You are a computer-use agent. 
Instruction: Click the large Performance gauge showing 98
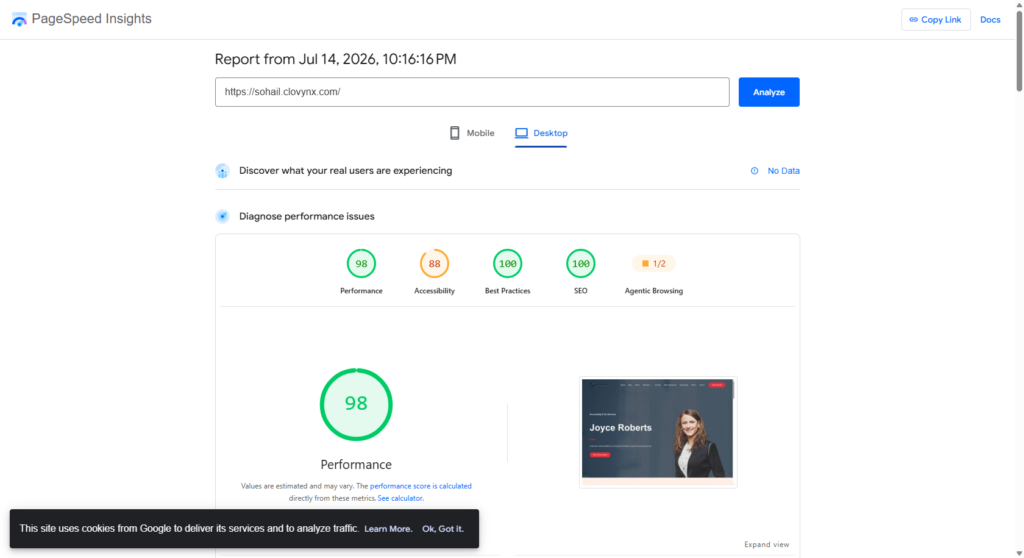pos(356,404)
